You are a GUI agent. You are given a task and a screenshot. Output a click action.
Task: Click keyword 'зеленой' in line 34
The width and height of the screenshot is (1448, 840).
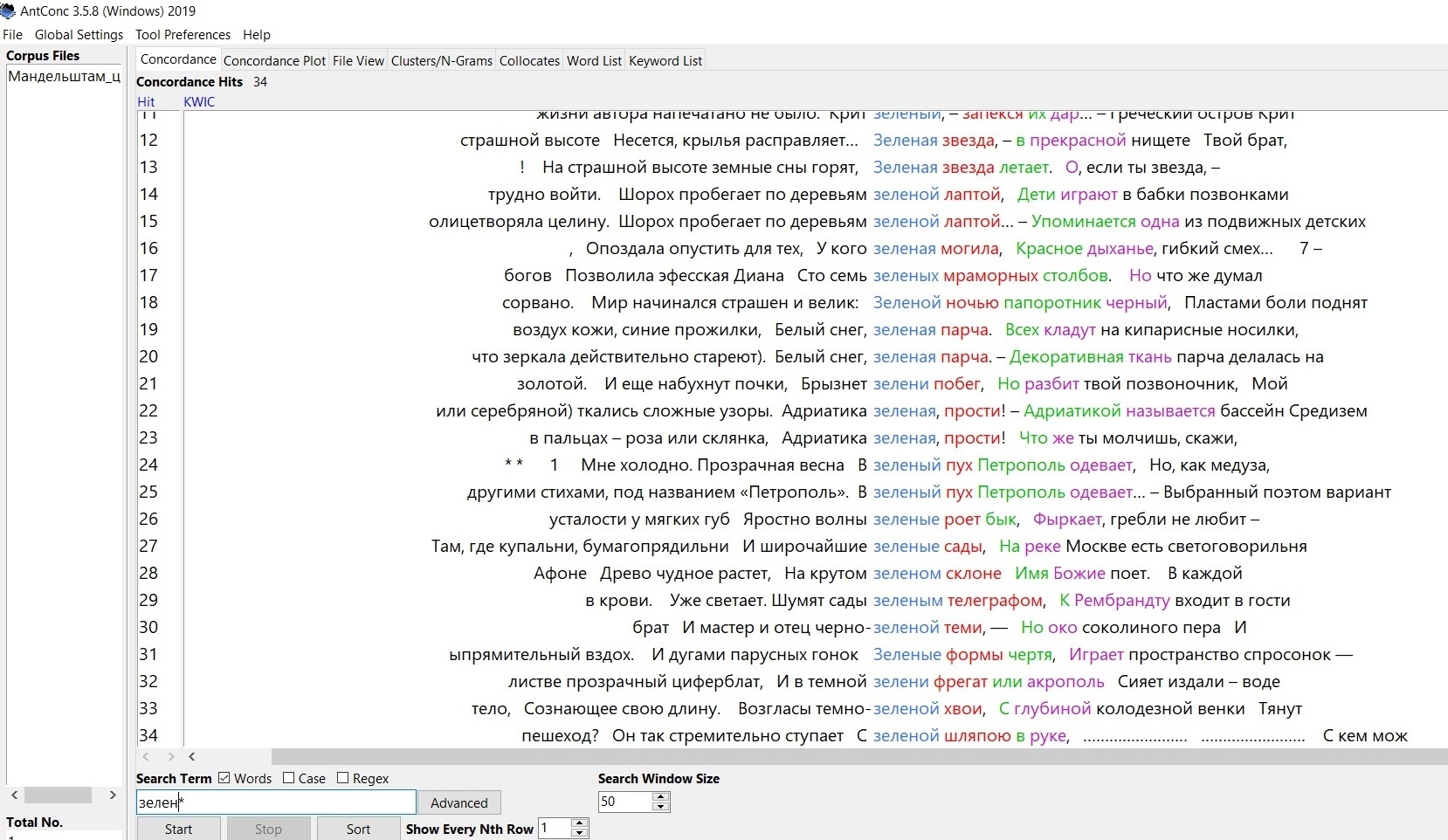pyautogui.click(x=906, y=735)
